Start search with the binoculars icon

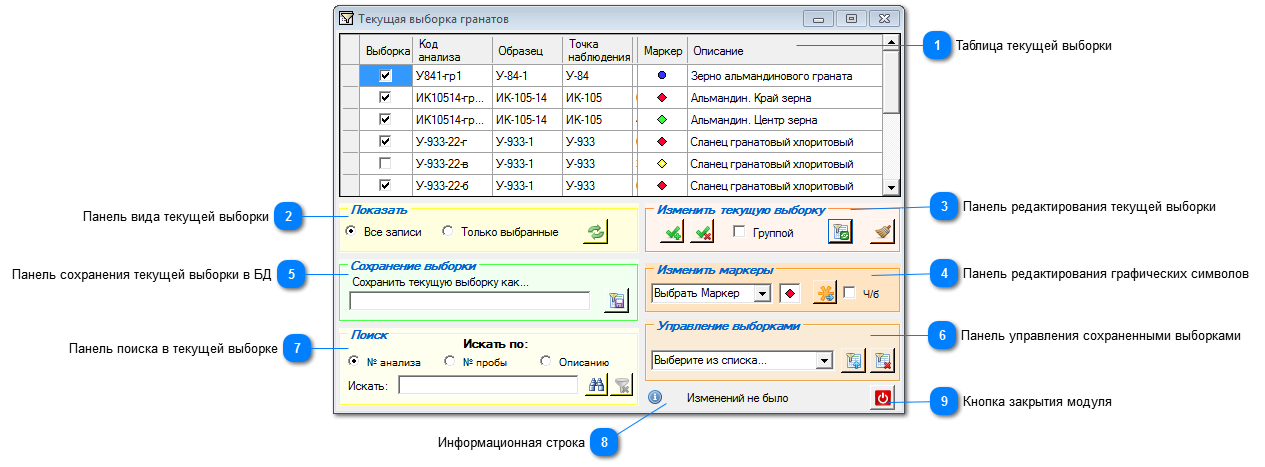coord(596,385)
